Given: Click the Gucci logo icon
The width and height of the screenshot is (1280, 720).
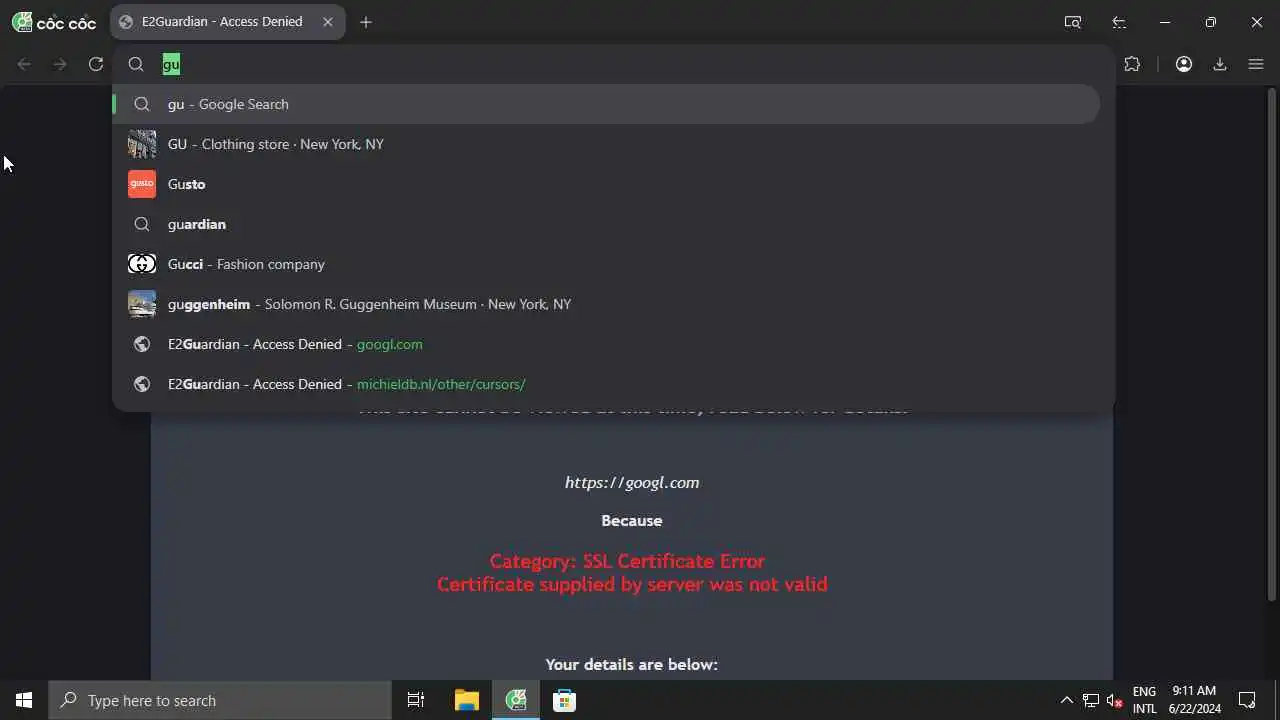Looking at the screenshot, I should pyautogui.click(x=142, y=264).
